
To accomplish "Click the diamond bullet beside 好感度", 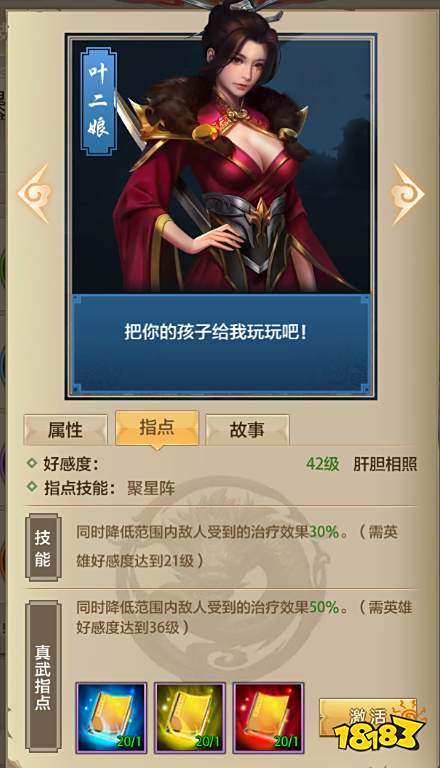I will (32, 463).
